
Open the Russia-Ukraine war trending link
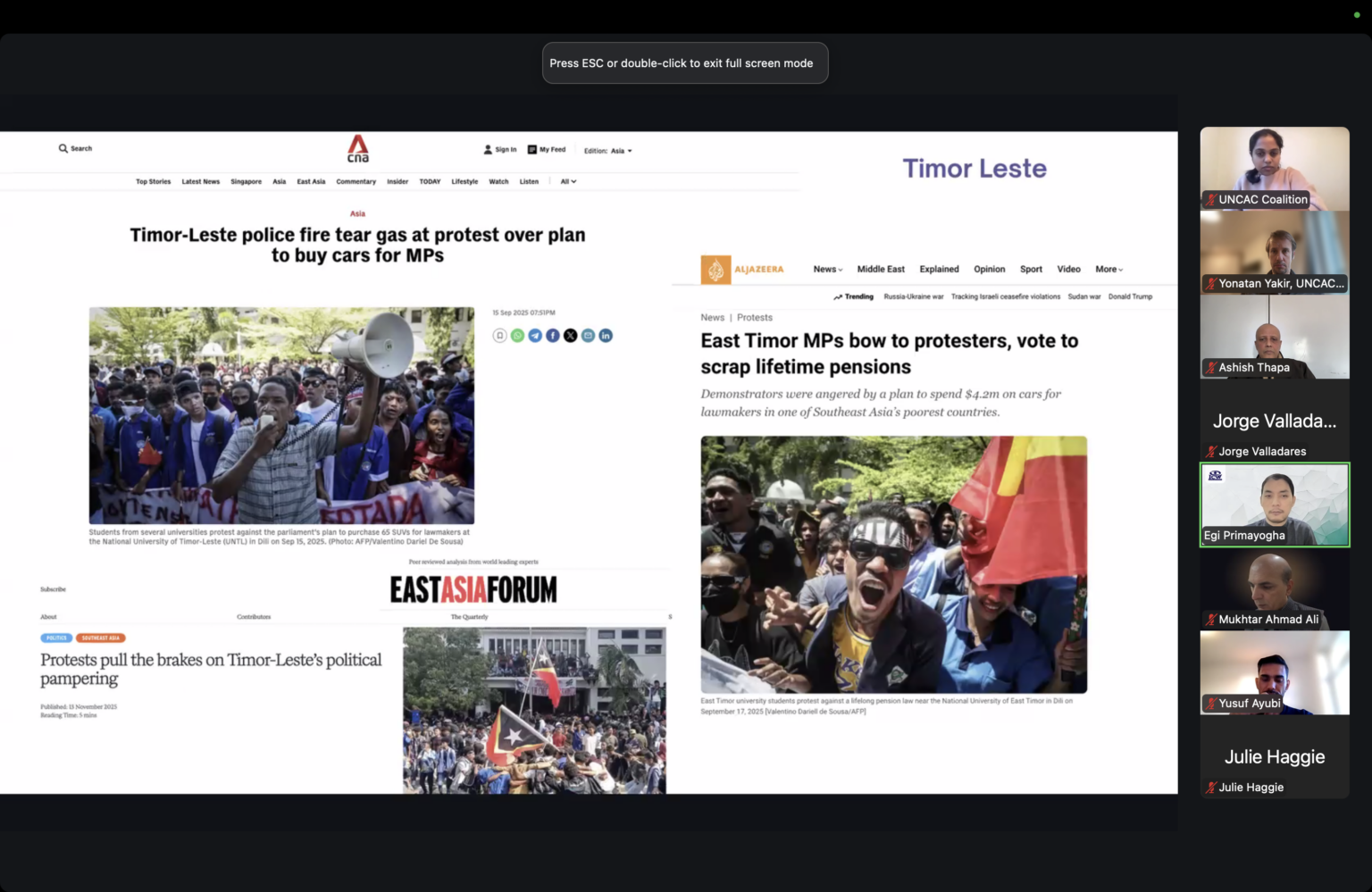[913, 296]
